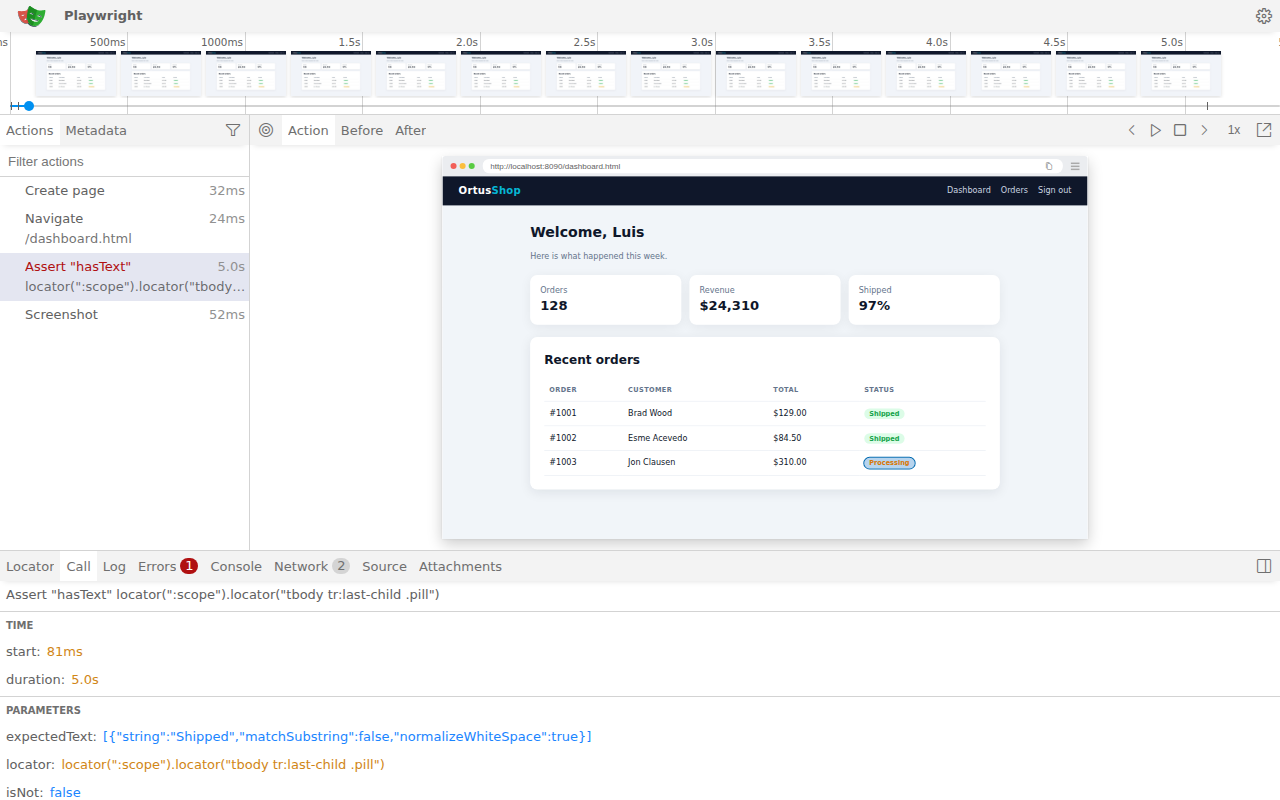Select the Screenshot action

click(x=124, y=314)
